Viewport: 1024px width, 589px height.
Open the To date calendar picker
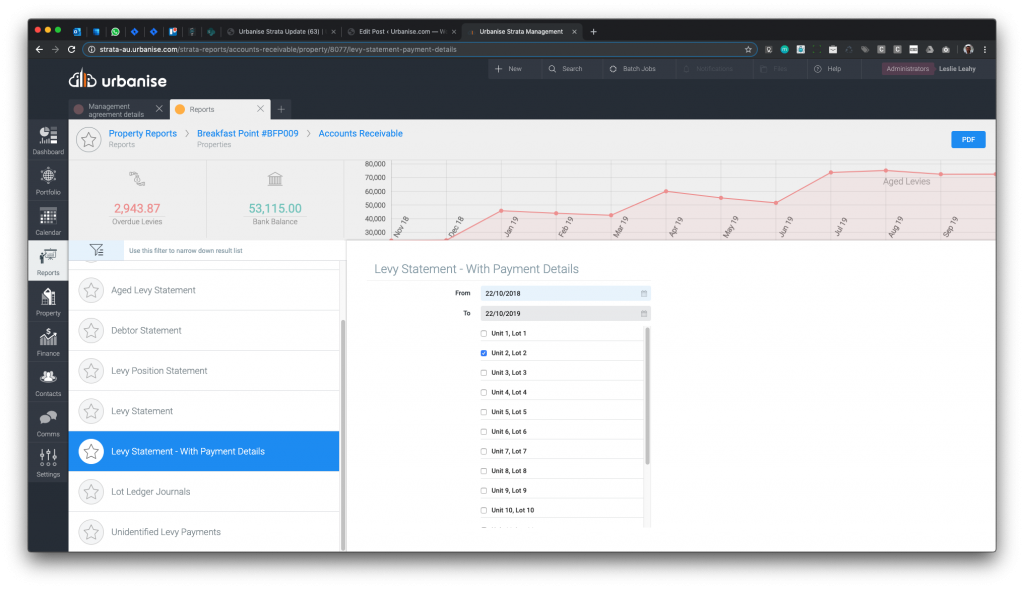coord(644,313)
